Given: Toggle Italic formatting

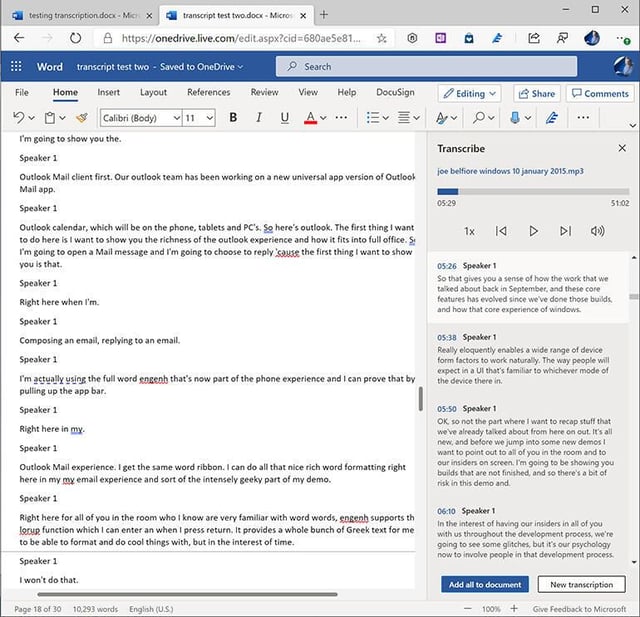Looking at the screenshot, I should pyautogui.click(x=258, y=118).
